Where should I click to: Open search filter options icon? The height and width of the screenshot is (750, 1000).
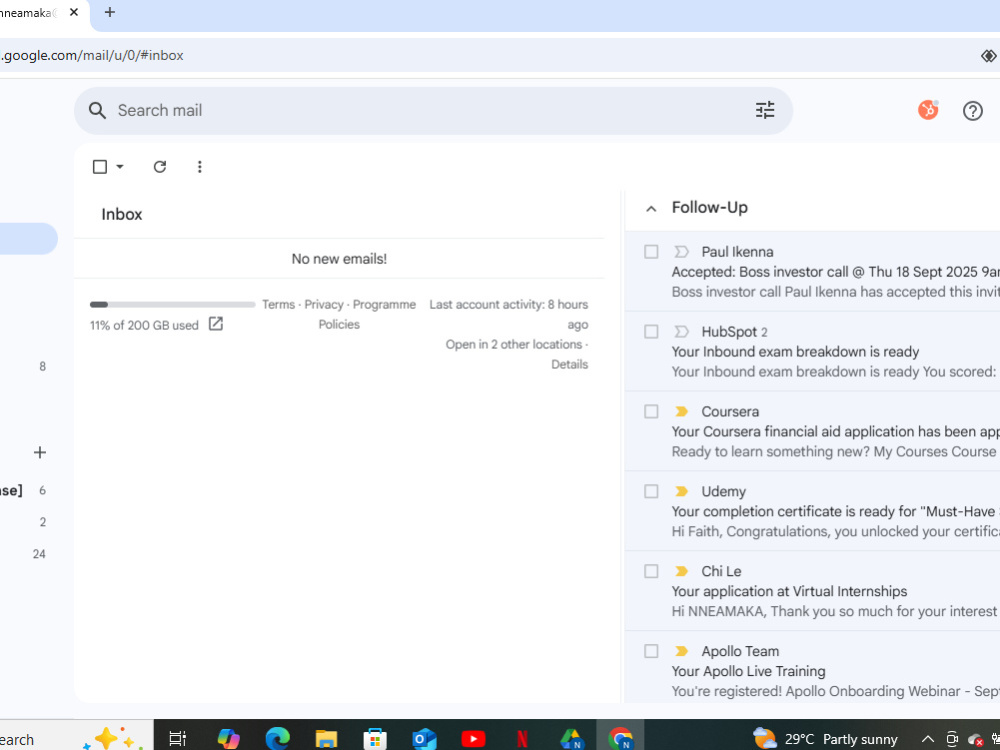765,110
